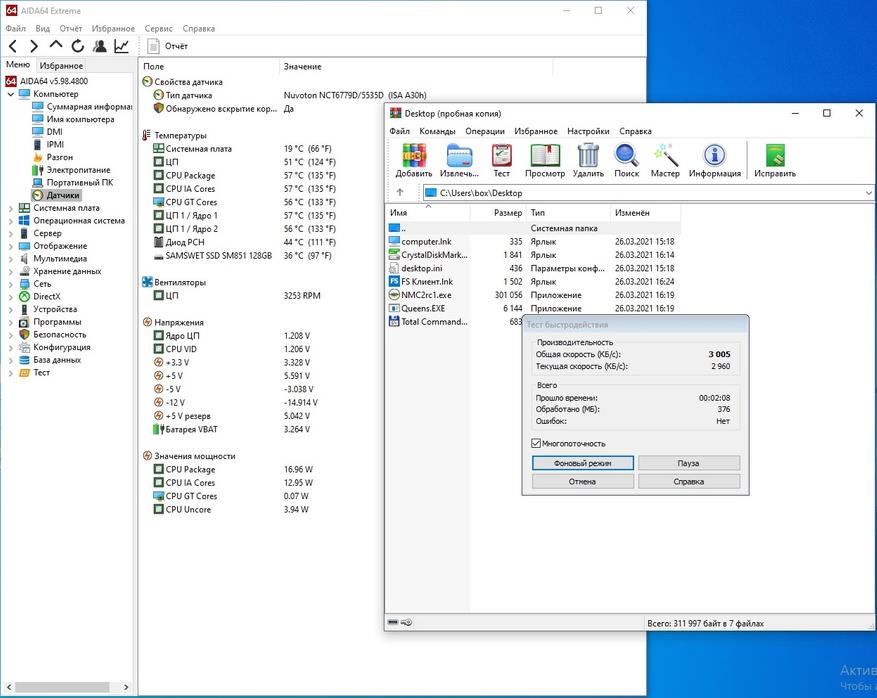The image size is (877, 698).
Task: Expand the Системная плата tree node
Action: (11, 208)
